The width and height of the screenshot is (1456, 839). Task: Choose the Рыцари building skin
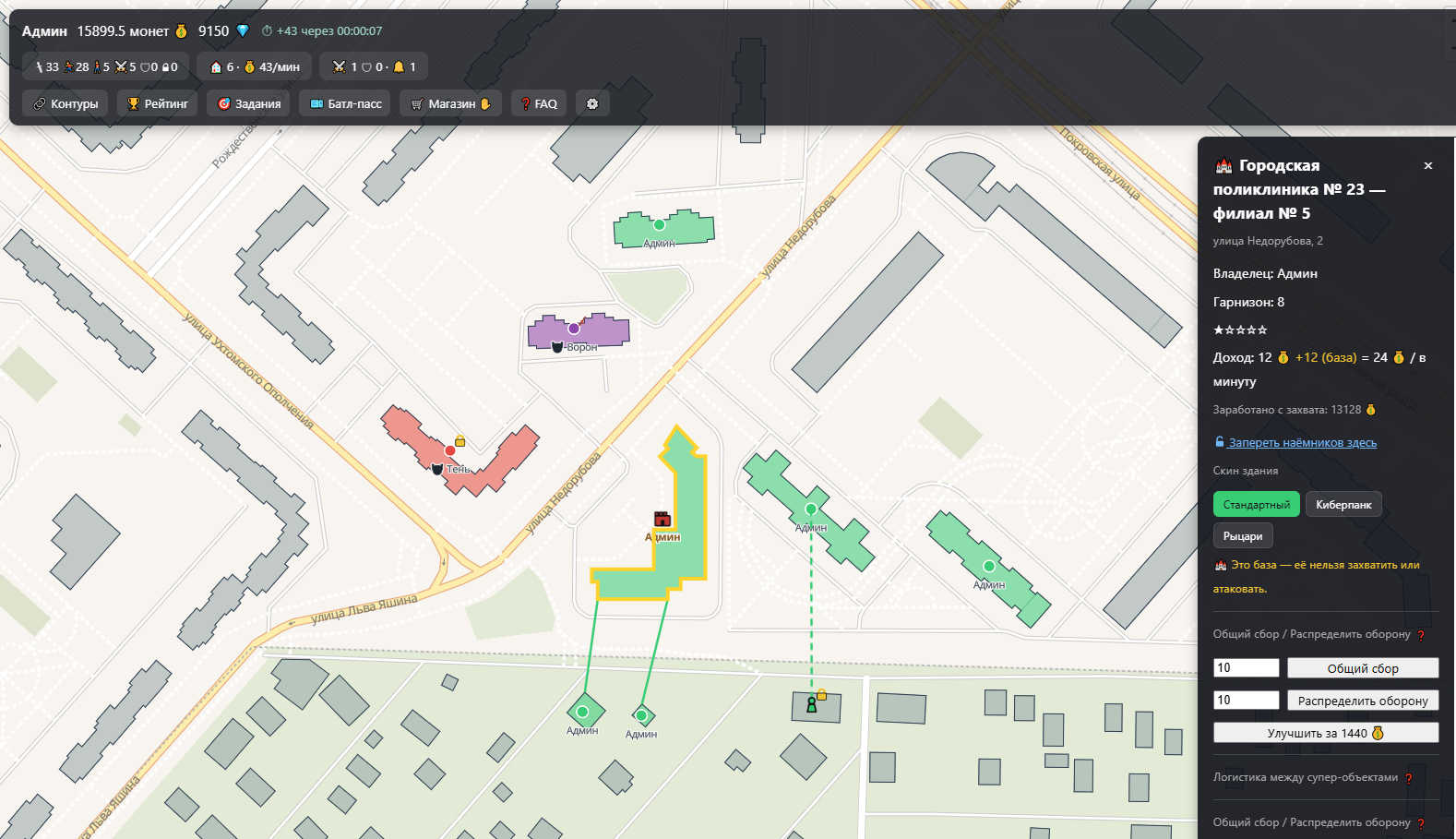tap(1242, 536)
